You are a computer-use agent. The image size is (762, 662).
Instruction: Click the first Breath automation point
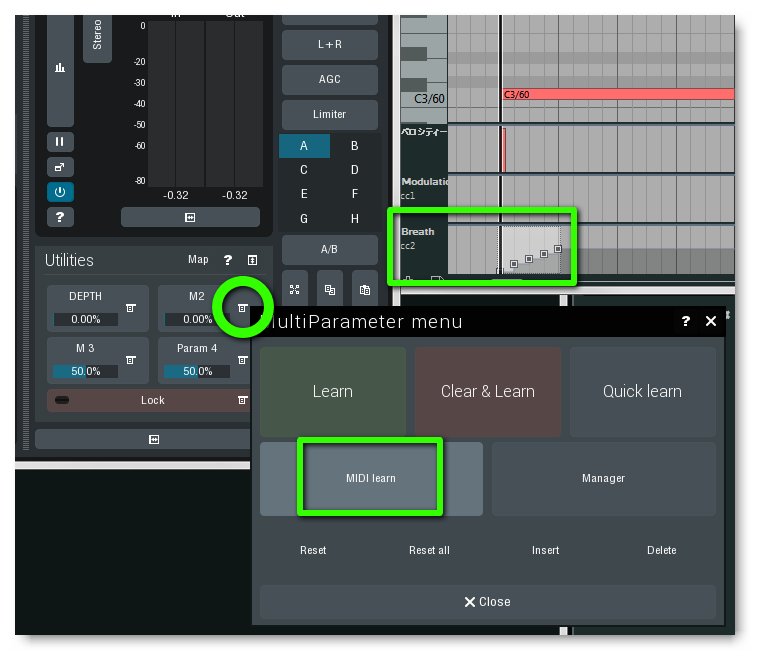[499, 271]
